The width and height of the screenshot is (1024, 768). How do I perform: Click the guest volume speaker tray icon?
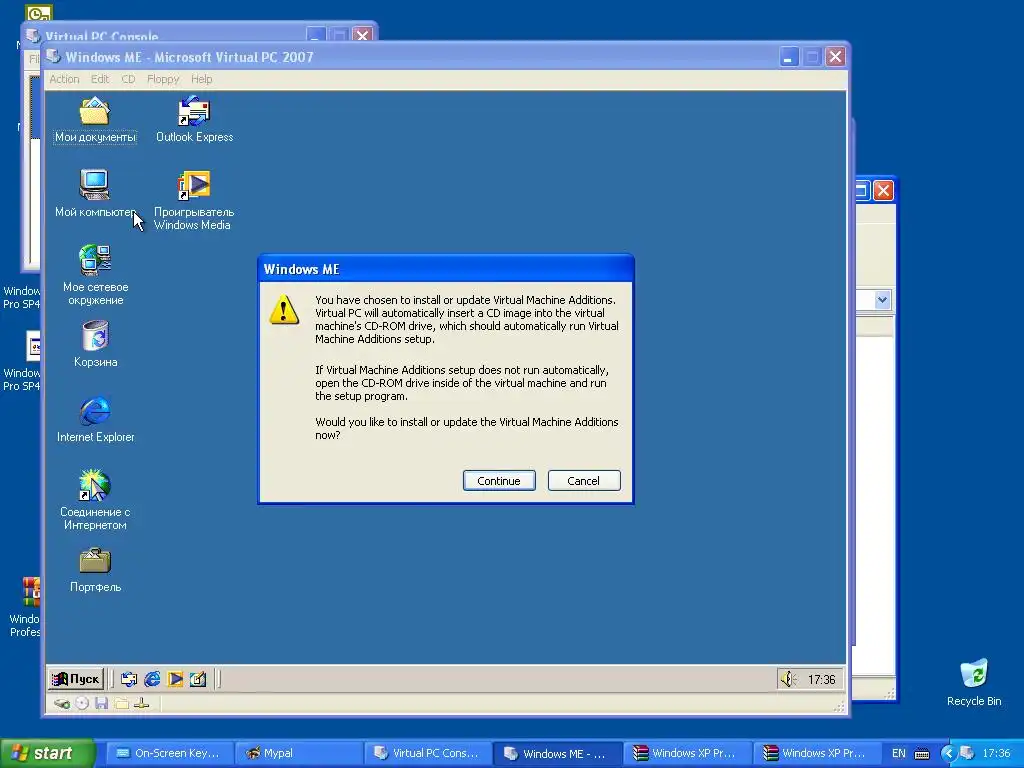788,679
